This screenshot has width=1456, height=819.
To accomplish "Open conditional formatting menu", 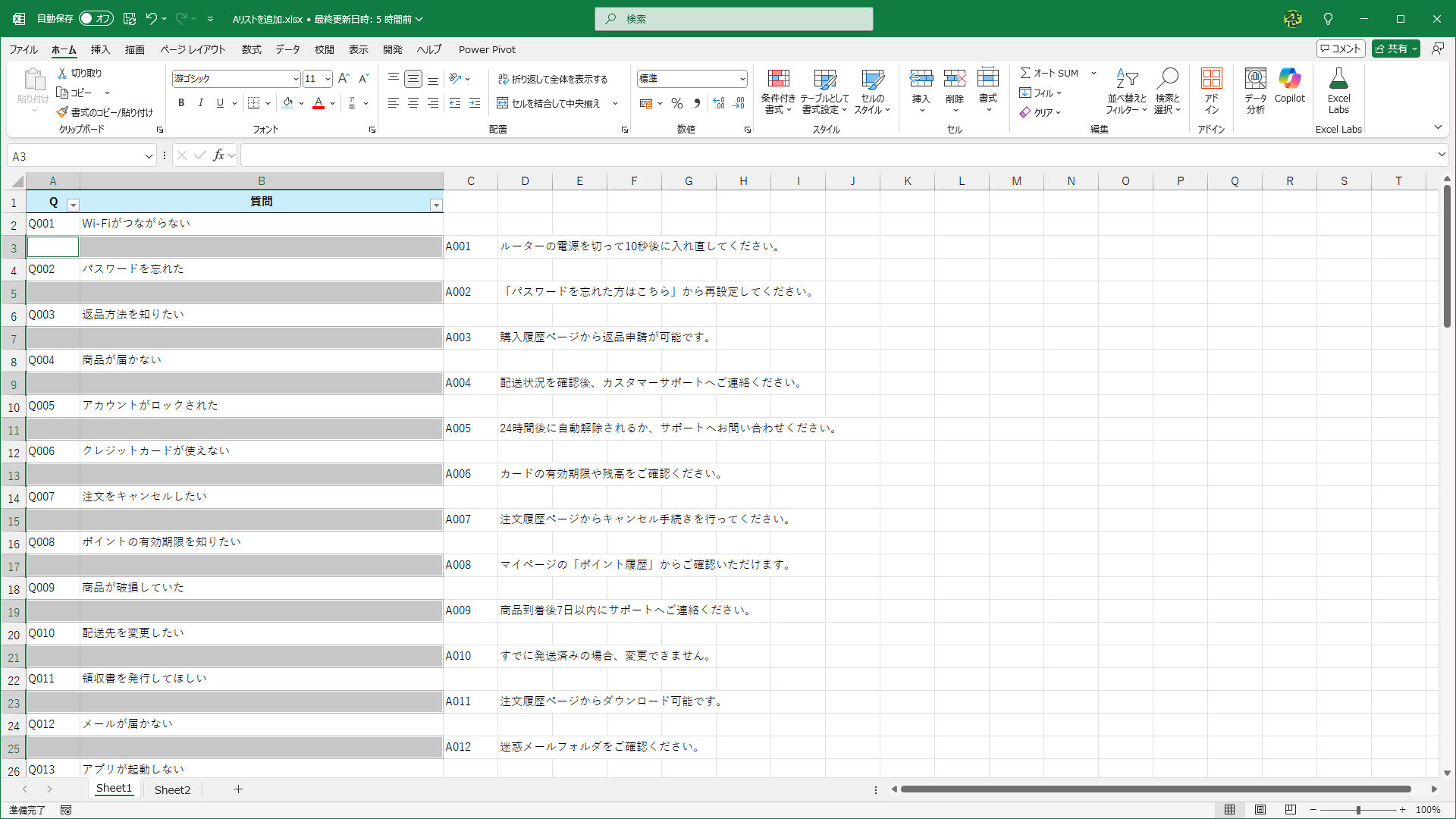I will [x=778, y=91].
